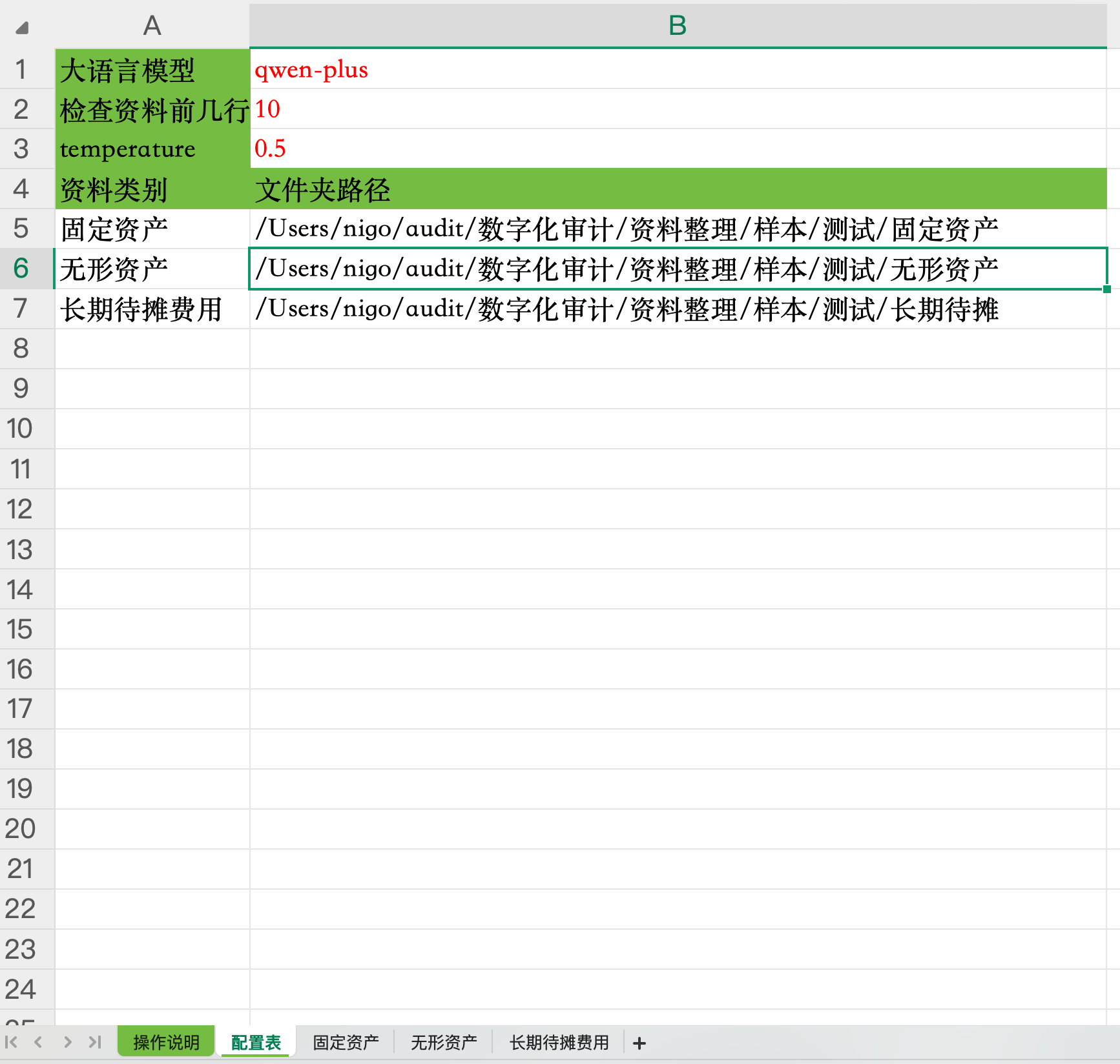Switch to the 固定资产 sheet tab
This screenshot has height=1064, width=1120.
pyautogui.click(x=346, y=1042)
